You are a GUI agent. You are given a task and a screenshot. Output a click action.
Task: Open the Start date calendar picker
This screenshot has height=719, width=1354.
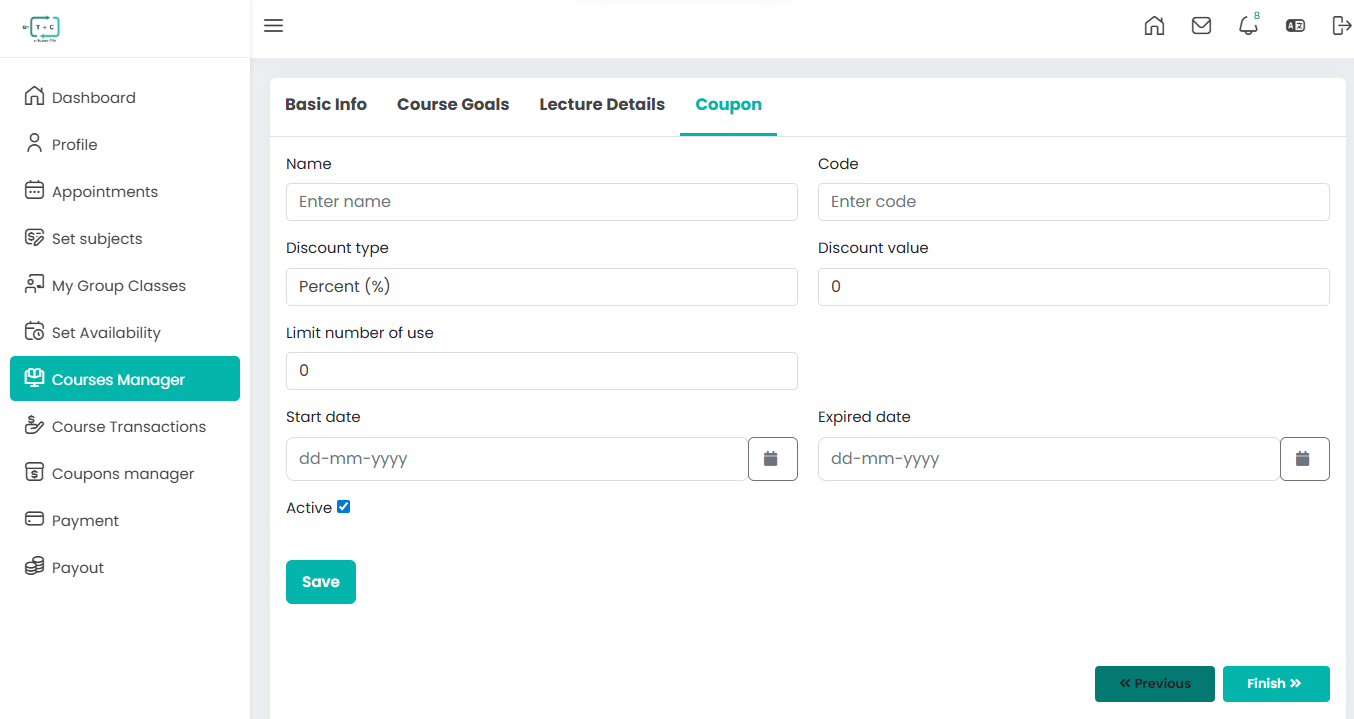(x=772, y=459)
